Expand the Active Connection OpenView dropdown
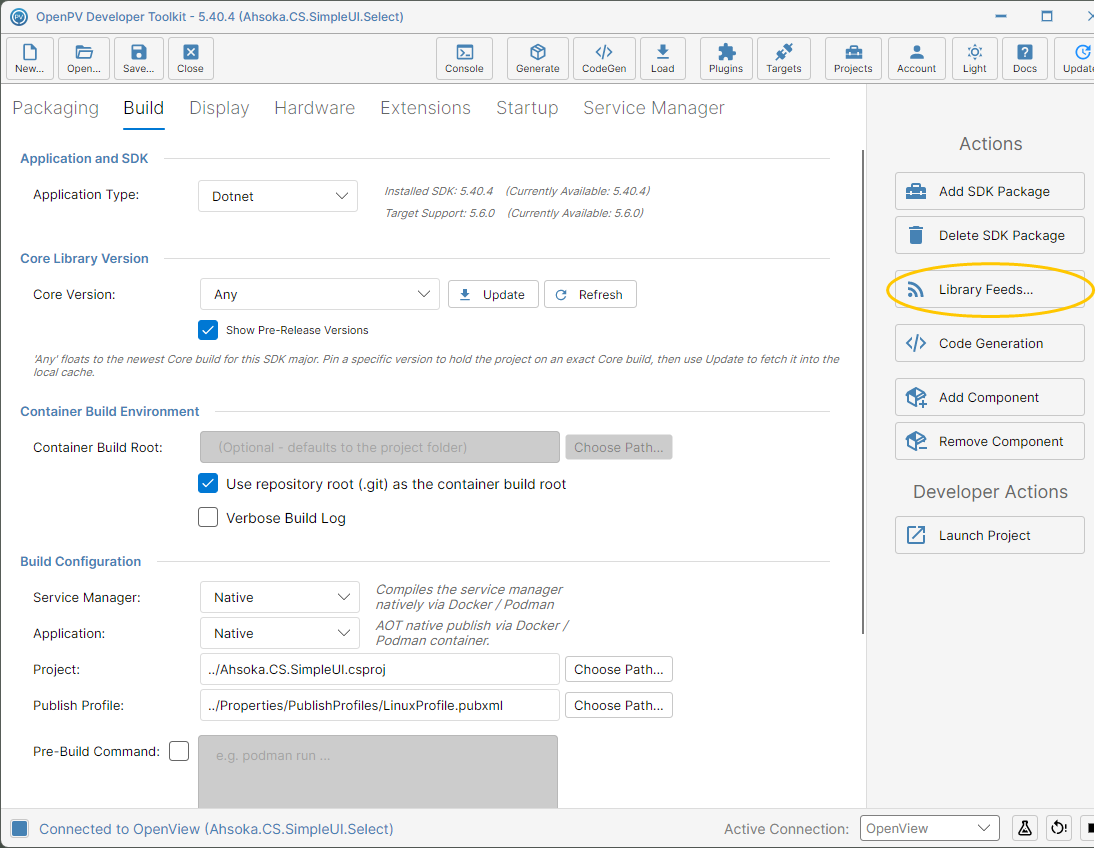 click(929, 828)
